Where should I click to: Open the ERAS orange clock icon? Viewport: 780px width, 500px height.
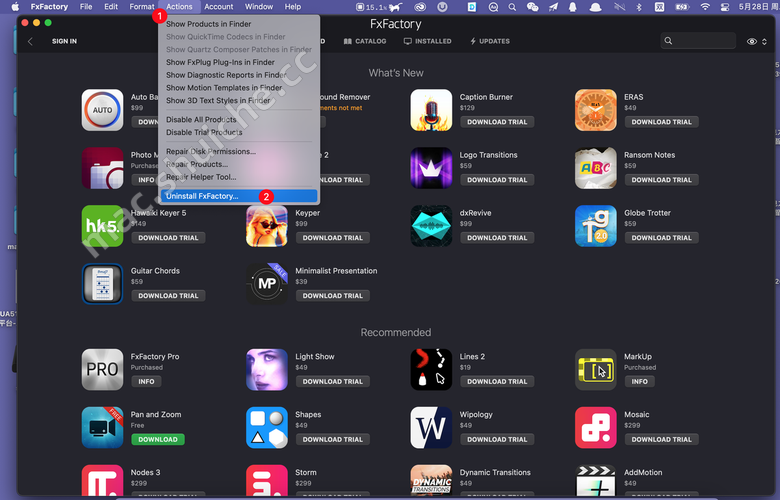595,110
